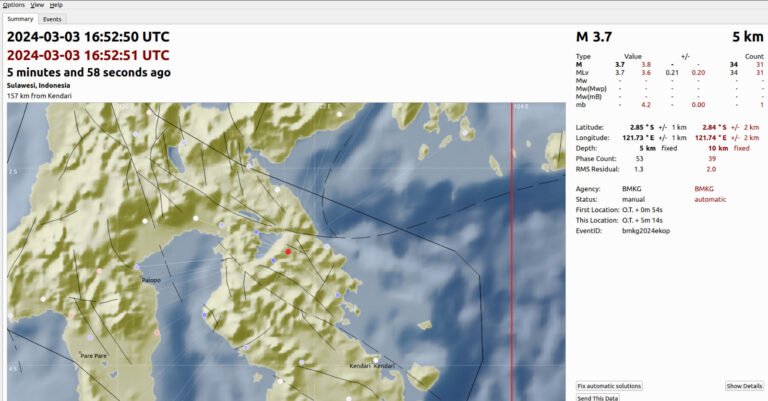Click the EventID value bmkg2024ekop

[646, 231]
